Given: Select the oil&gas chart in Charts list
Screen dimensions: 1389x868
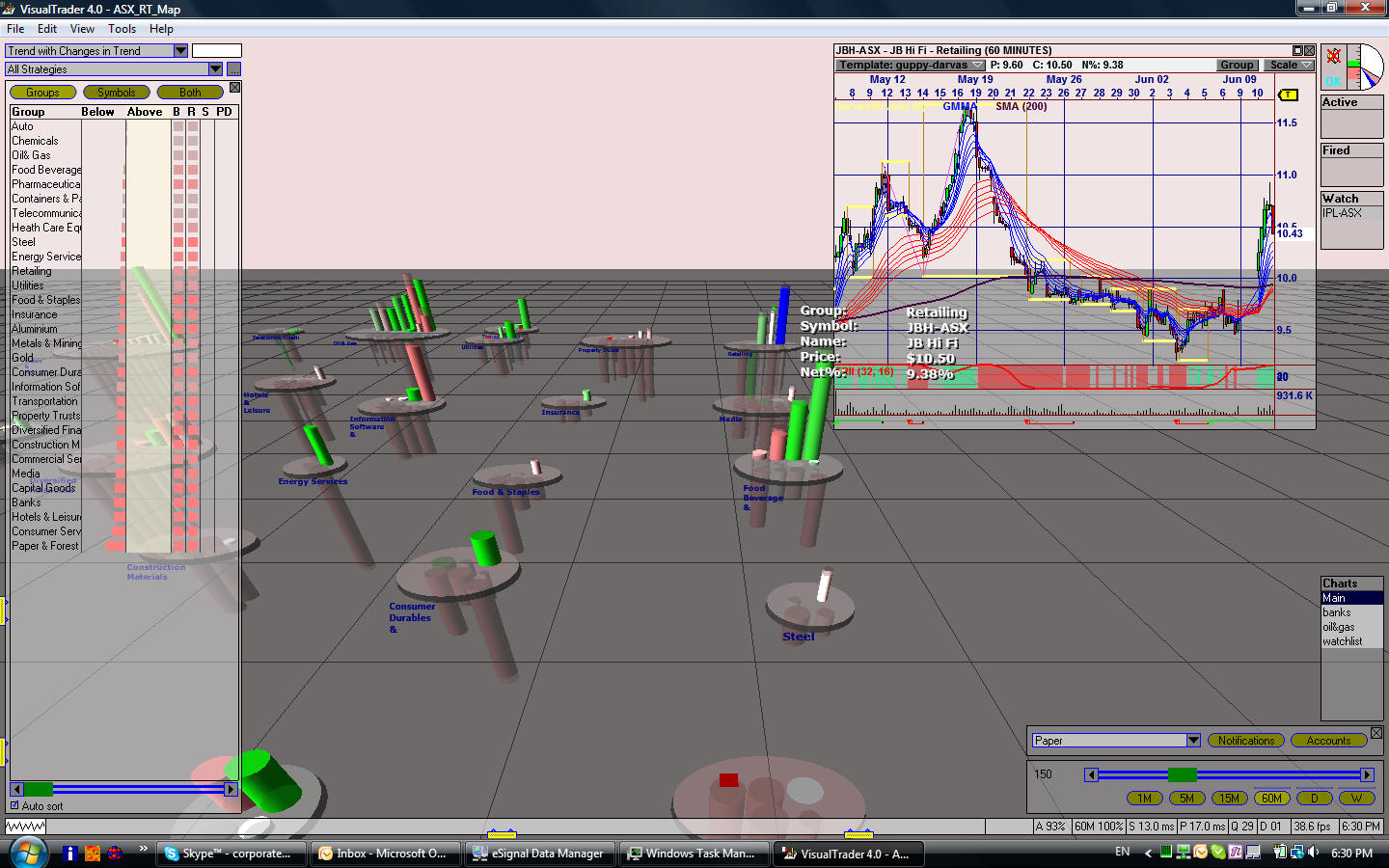Looking at the screenshot, I should tap(1351, 627).
